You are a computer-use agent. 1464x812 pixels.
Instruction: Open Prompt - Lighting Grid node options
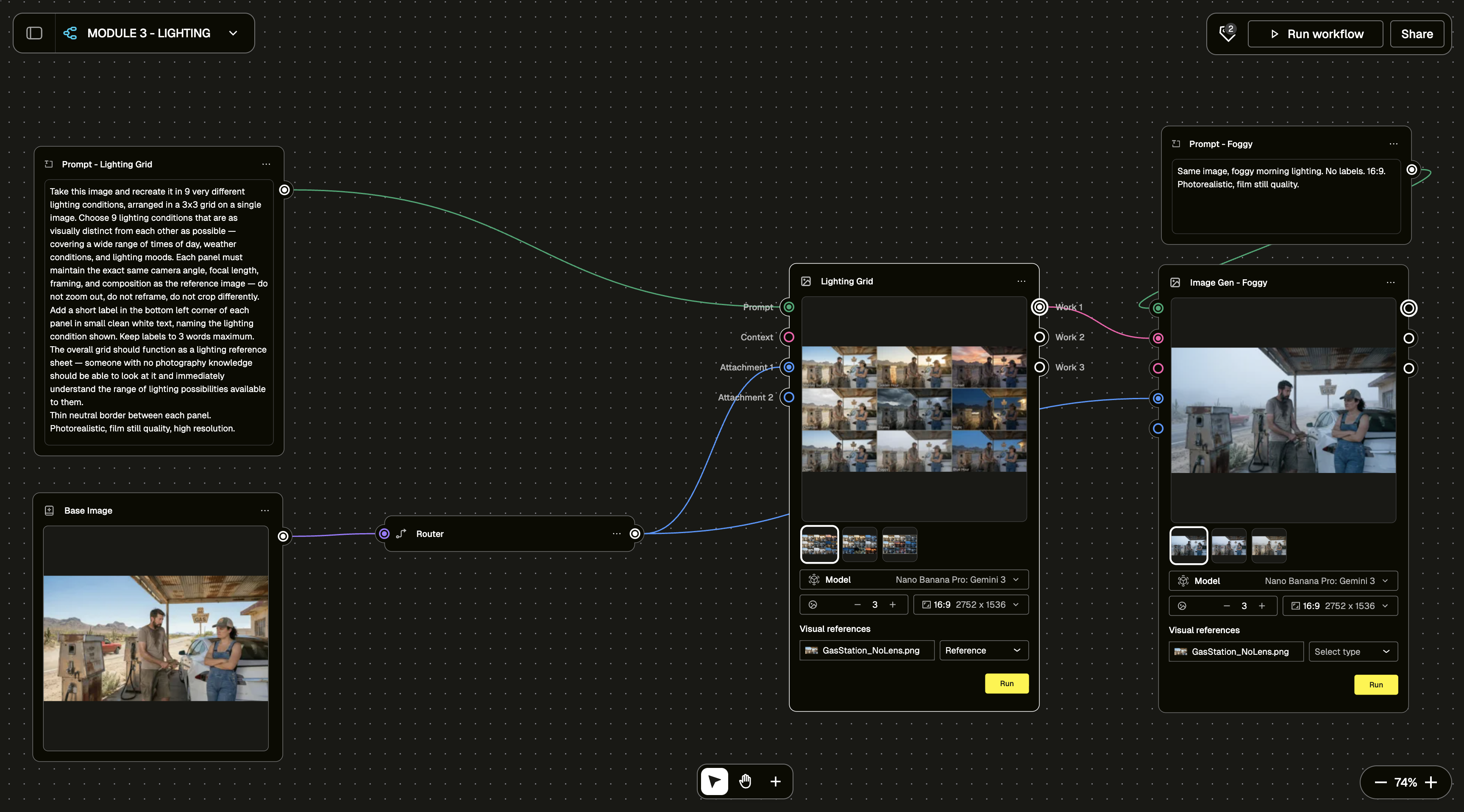(x=266, y=164)
